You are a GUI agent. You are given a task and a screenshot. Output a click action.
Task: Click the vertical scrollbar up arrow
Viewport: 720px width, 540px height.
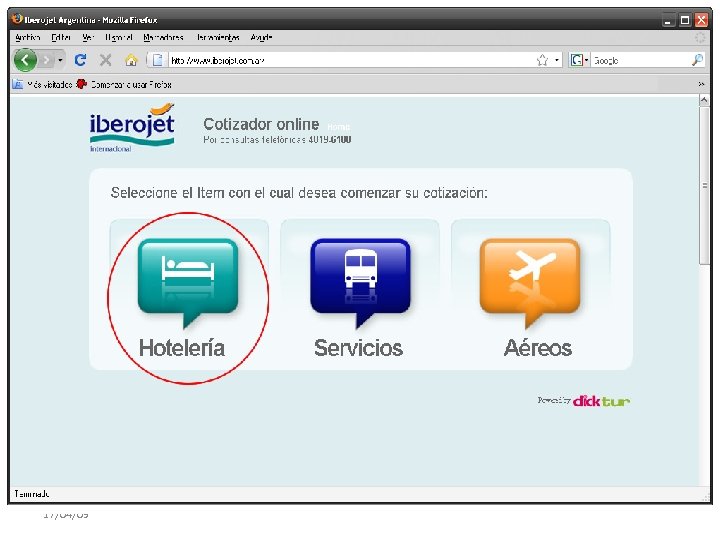(x=704, y=100)
